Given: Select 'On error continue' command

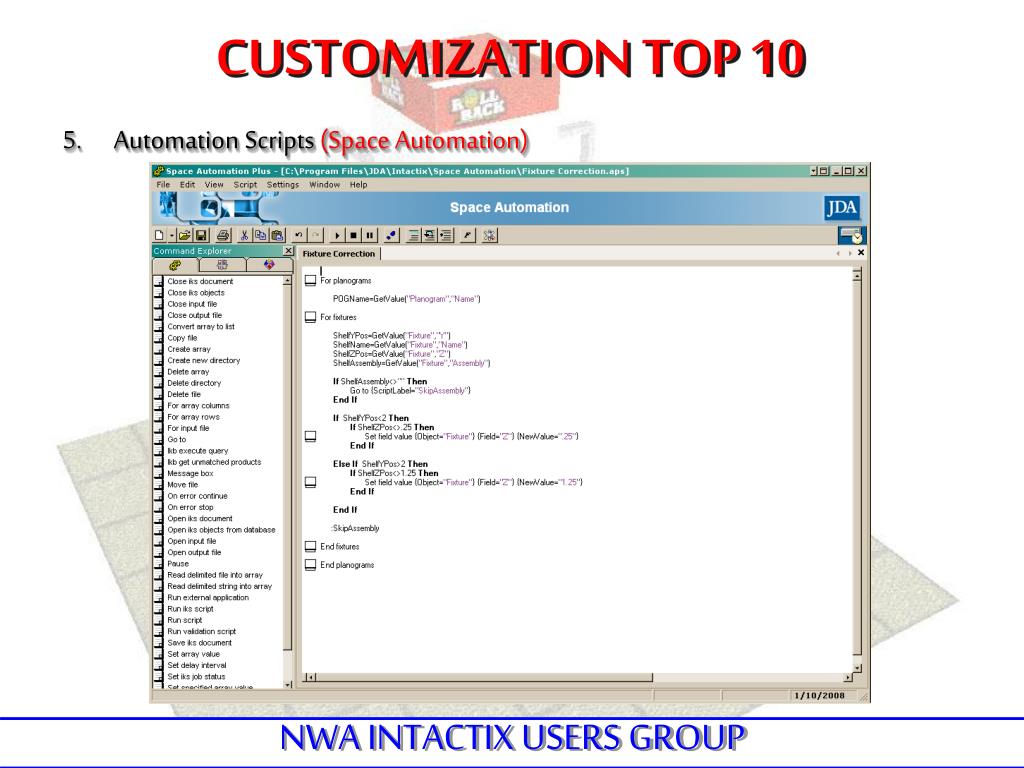Looking at the screenshot, I should (x=197, y=496).
